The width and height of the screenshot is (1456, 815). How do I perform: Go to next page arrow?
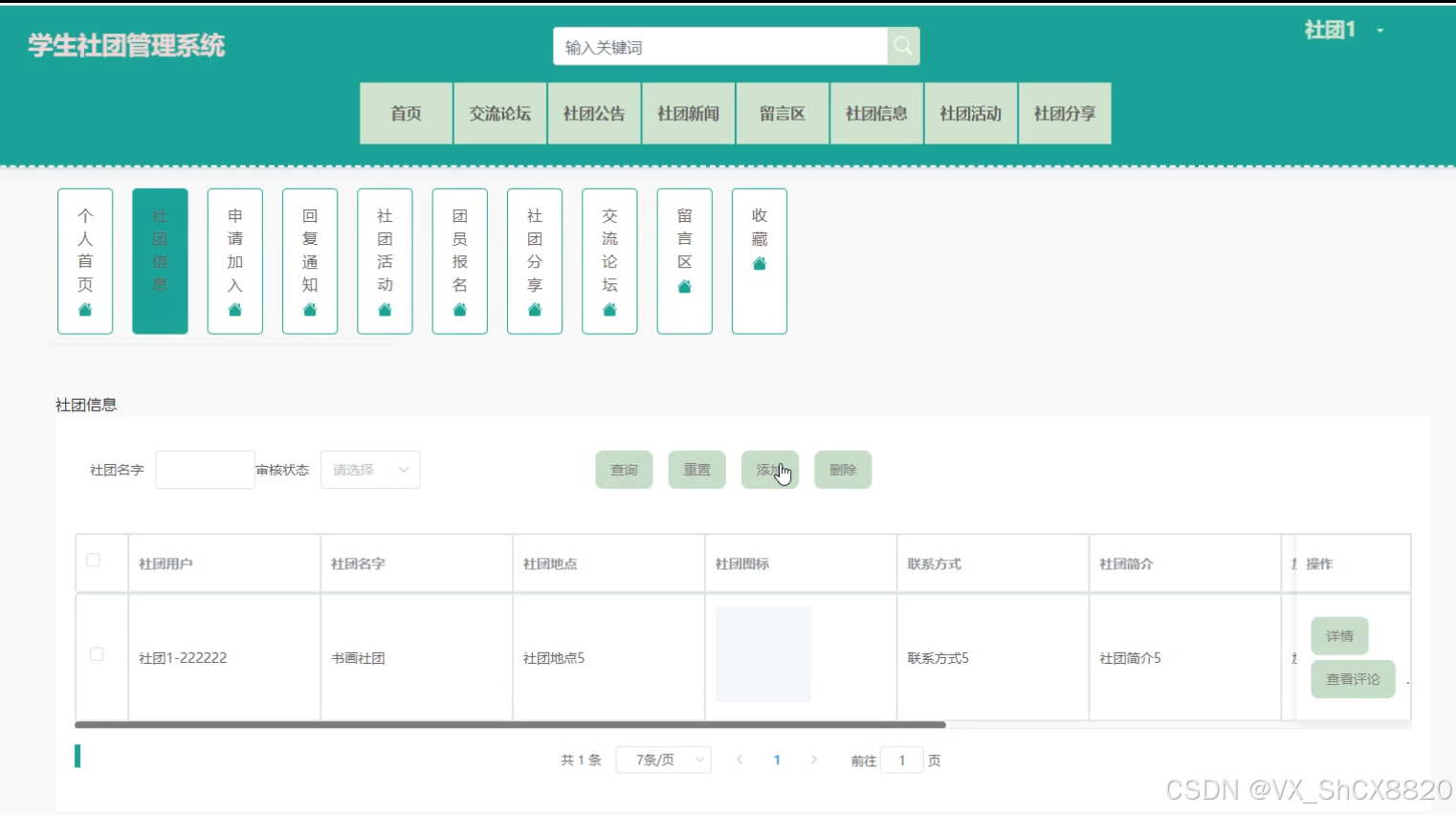814,760
